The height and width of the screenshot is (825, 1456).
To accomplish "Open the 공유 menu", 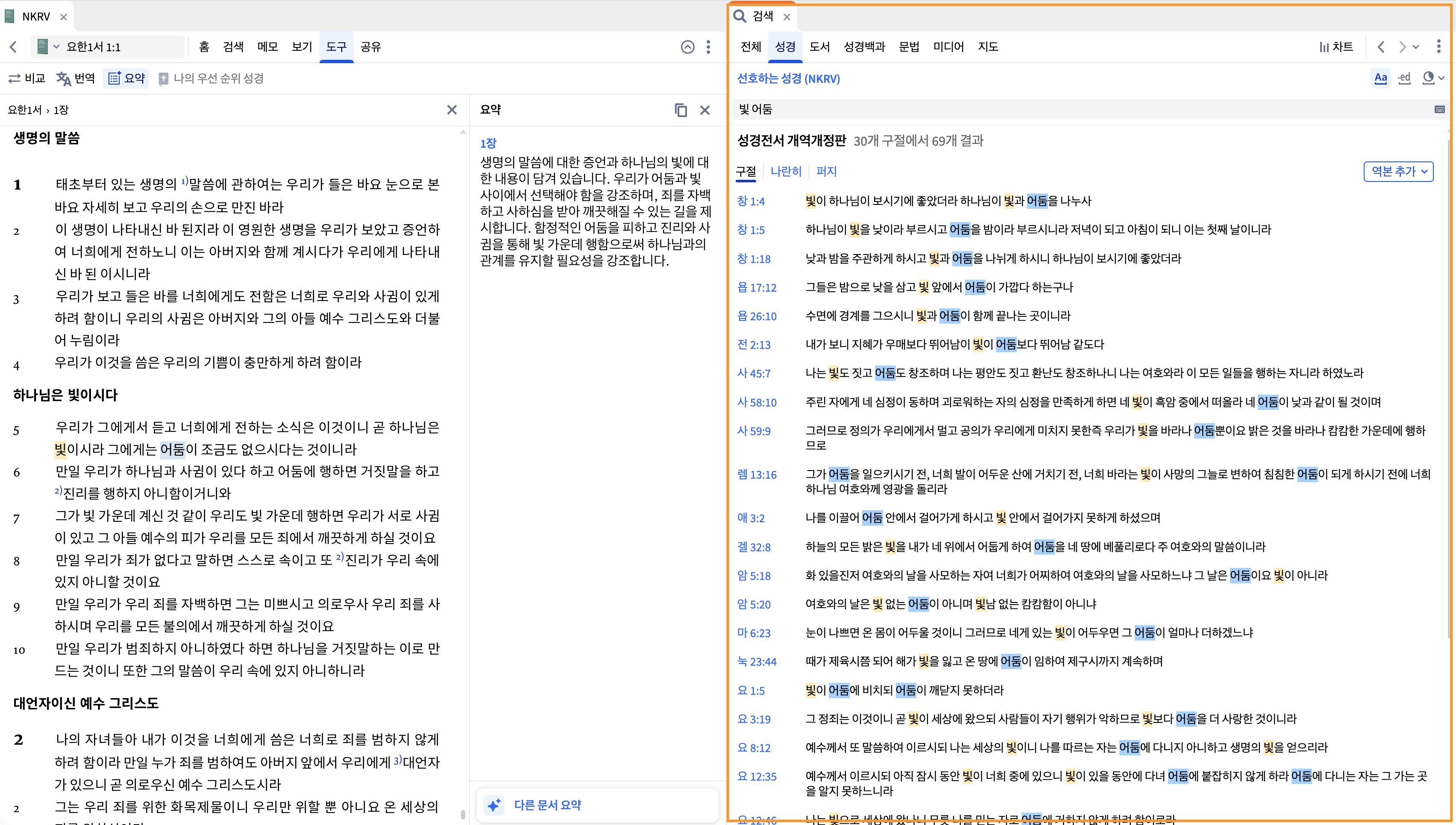I will pyautogui.click(x=371, y=47).
